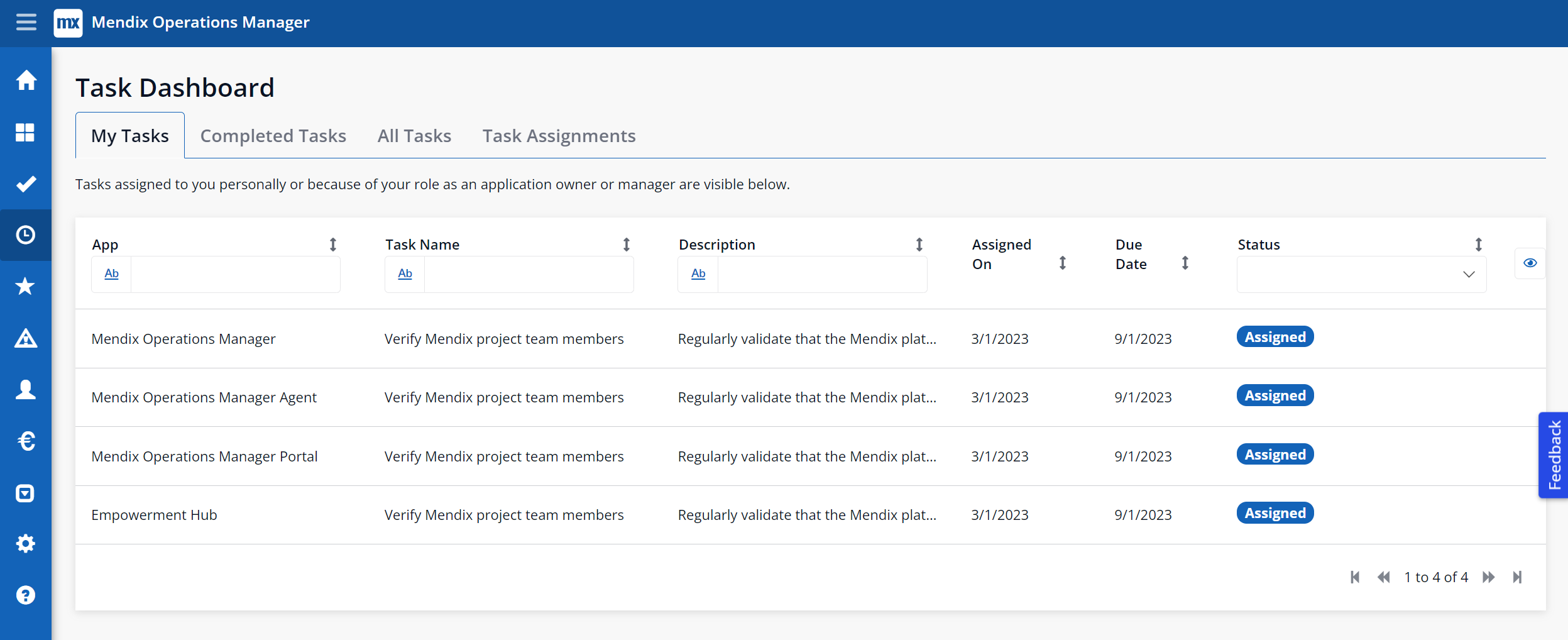Click the Task Dashboard heading
The width and height of the screenshot is (1568, 640).
coord(175,88)
